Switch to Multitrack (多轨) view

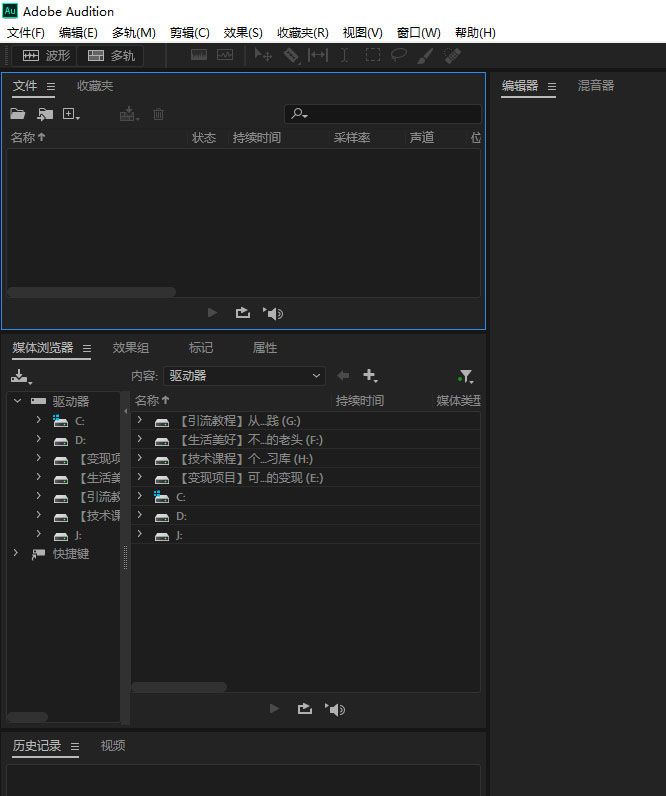tap(111, 56)
